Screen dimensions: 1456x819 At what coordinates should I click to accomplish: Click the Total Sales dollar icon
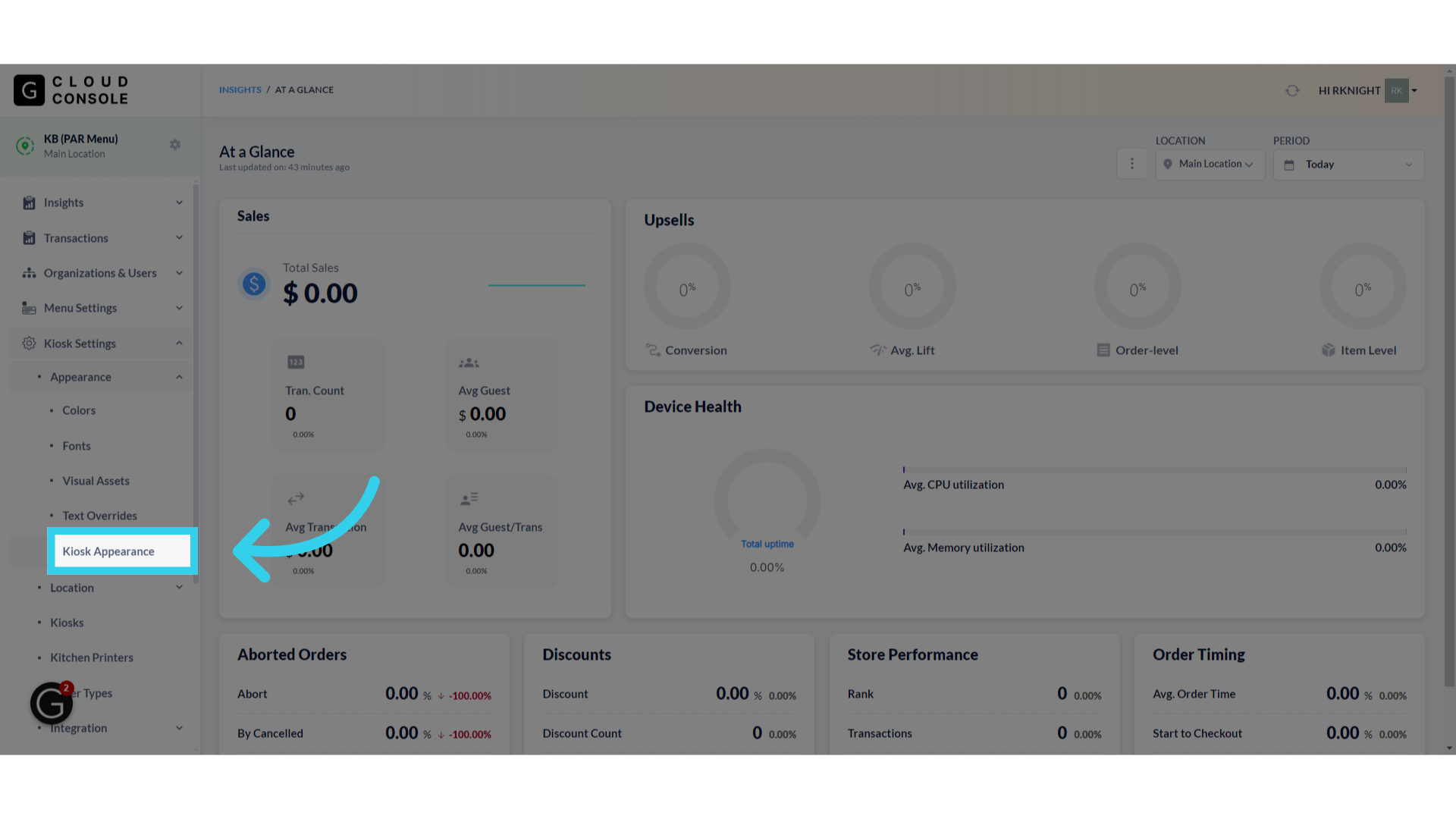coord(254,284)
